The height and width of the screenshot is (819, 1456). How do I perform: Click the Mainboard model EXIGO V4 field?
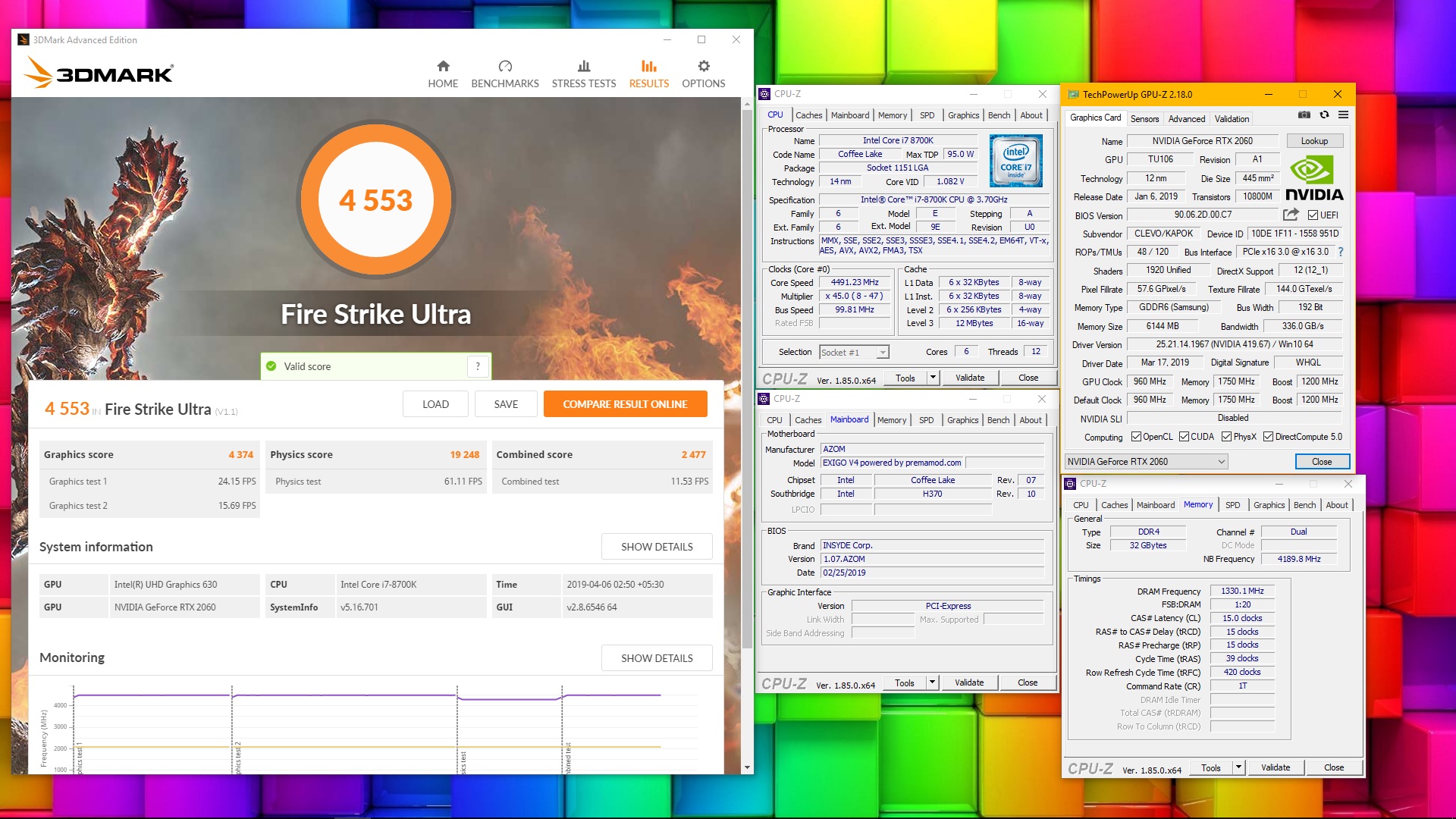pyautogui.click(x=892, y=463)
